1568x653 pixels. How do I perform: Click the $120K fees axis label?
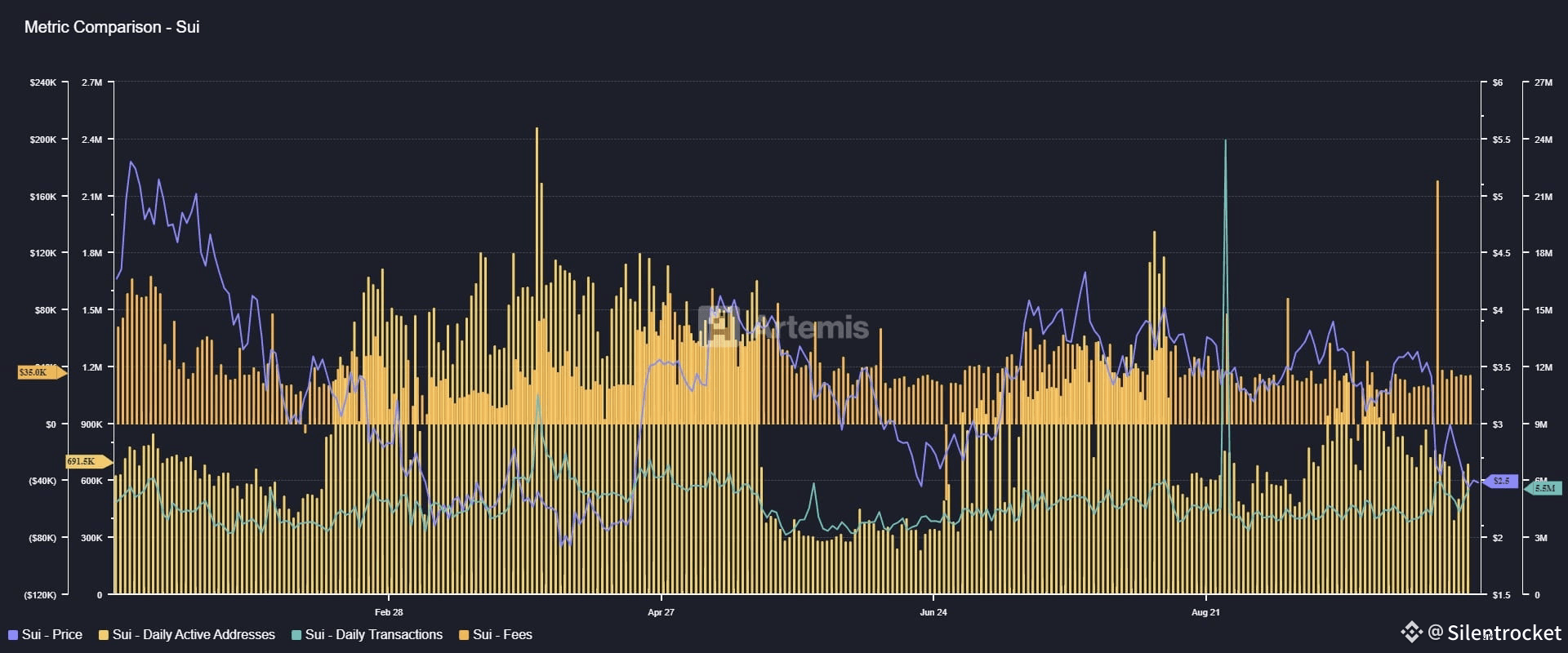[43, 253]
